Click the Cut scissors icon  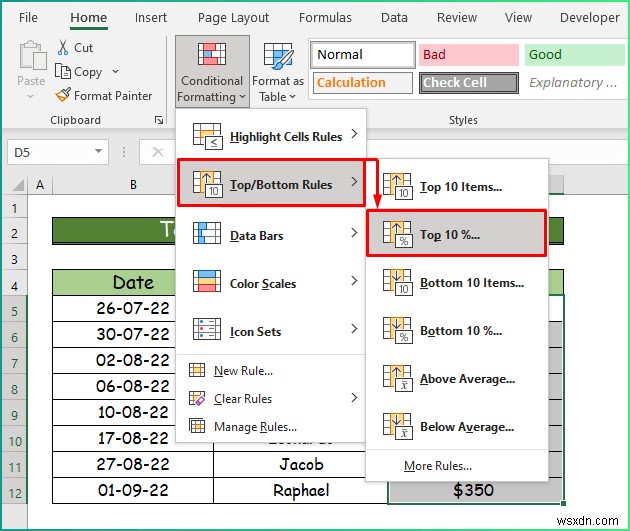(63, 47)
